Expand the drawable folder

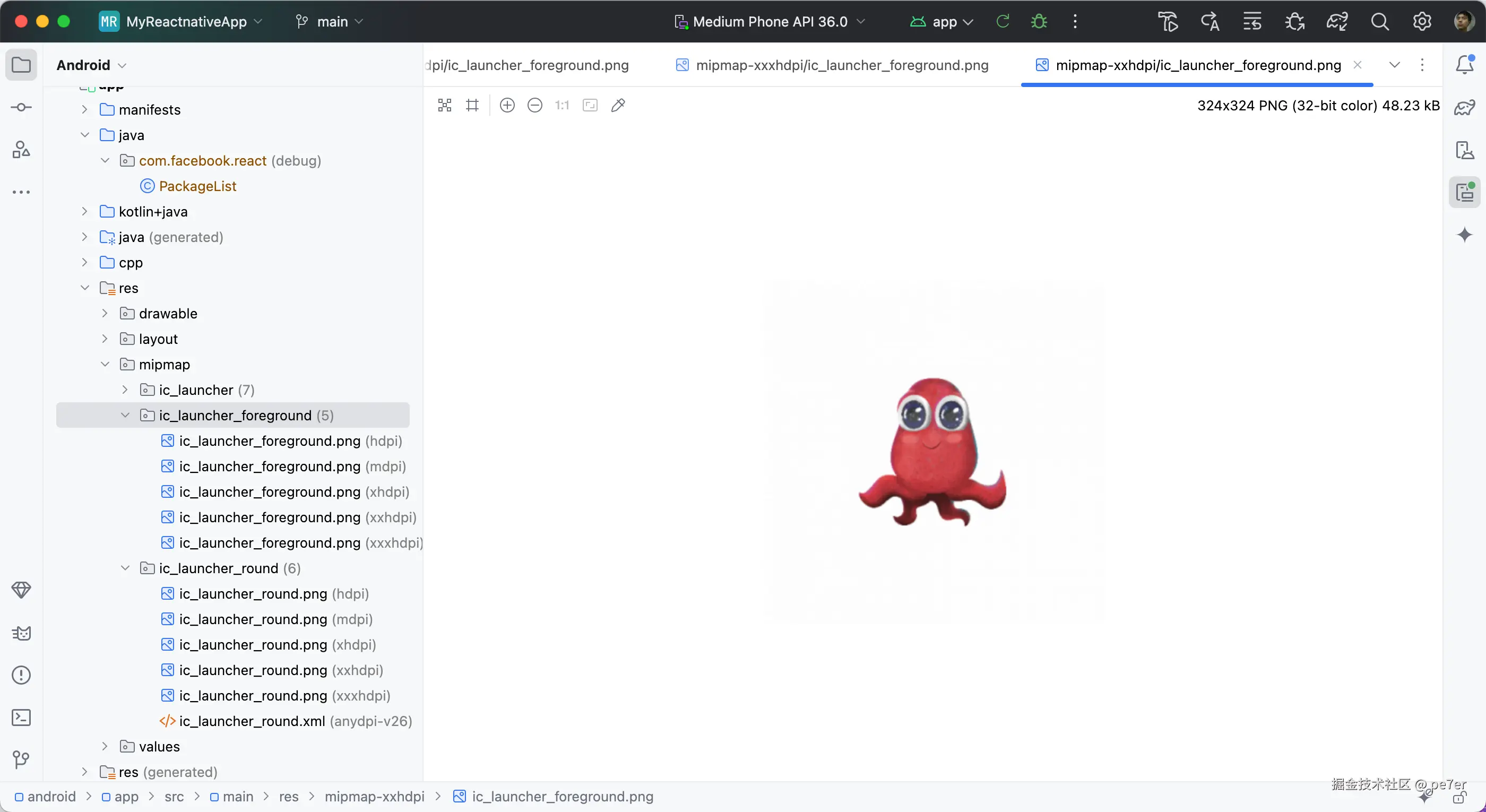(105, 313)
